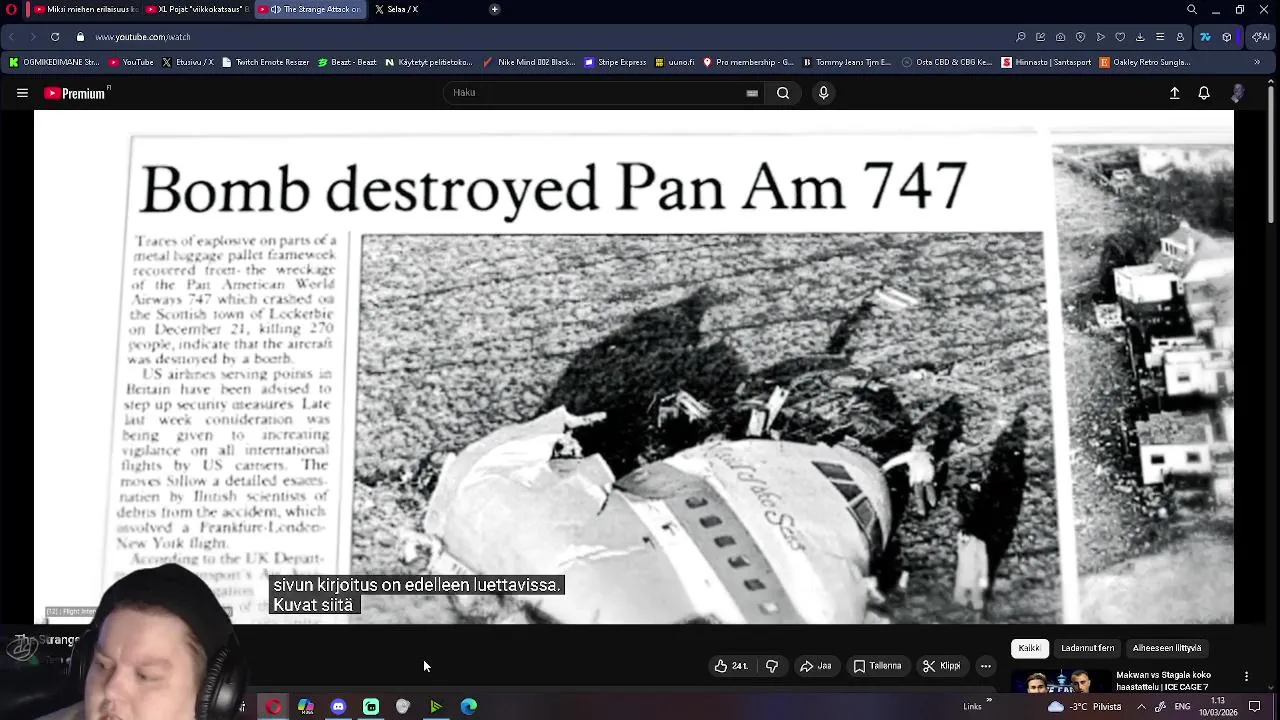Click the Opera icon in the taskbar
Screen dimensions: 1280x720
(x=273, y=707)
